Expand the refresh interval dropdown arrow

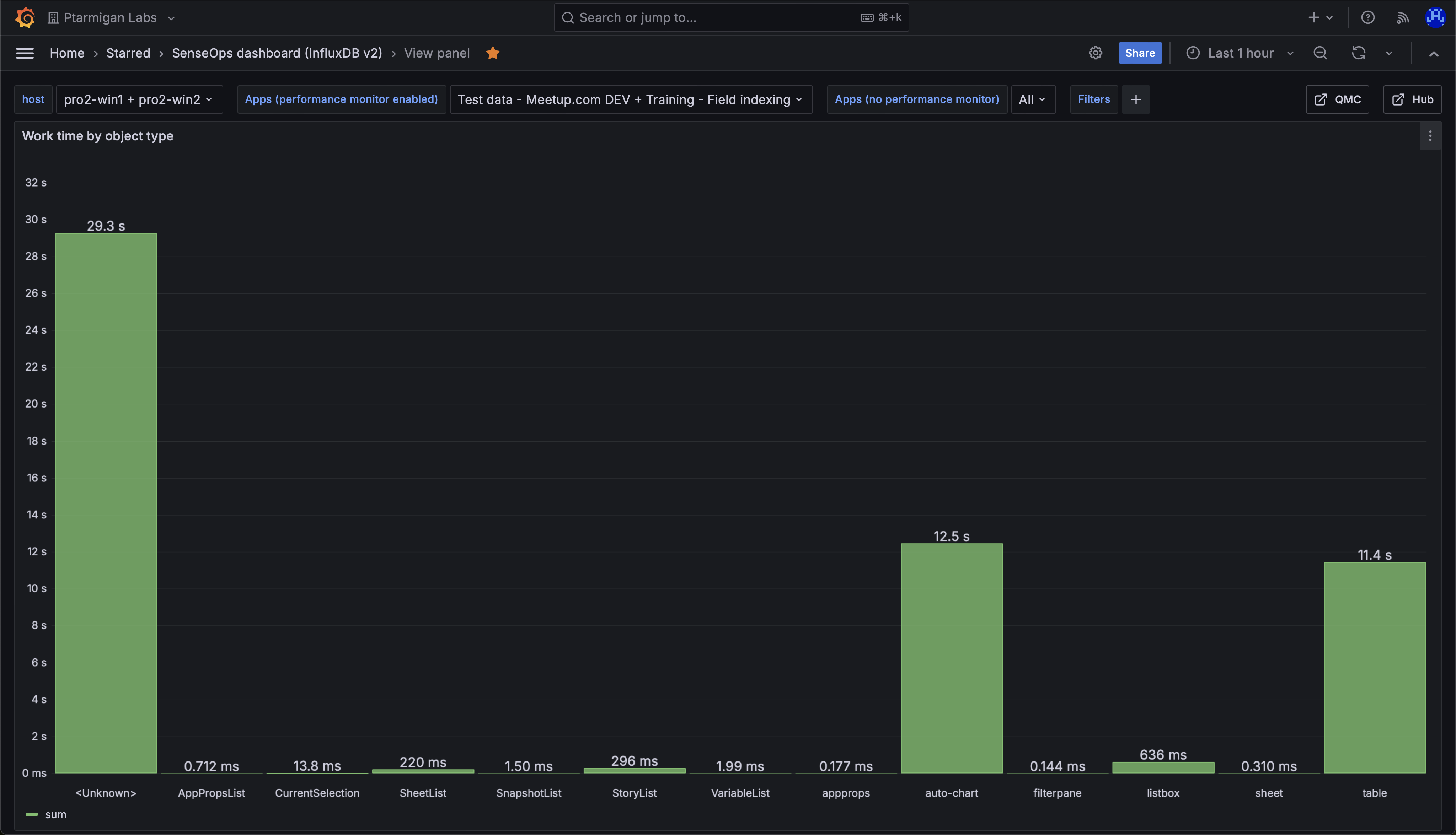1389,53
